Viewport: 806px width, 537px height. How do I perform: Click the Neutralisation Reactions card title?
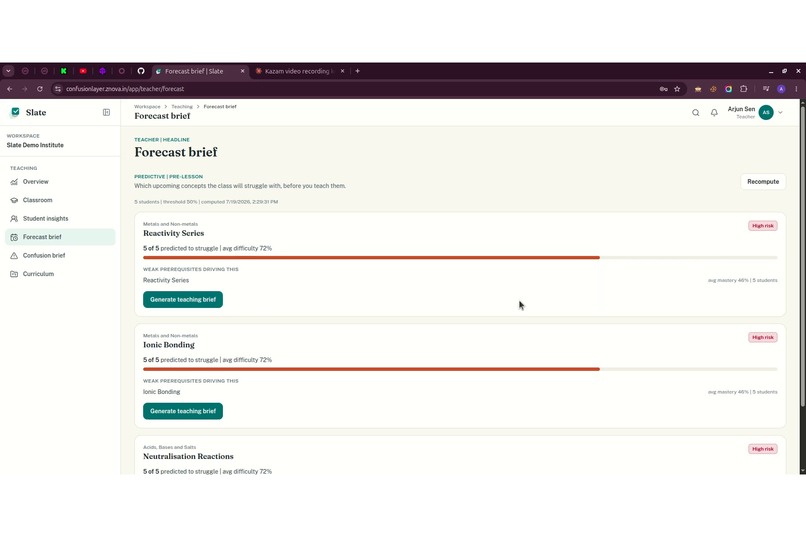point(188,456)
